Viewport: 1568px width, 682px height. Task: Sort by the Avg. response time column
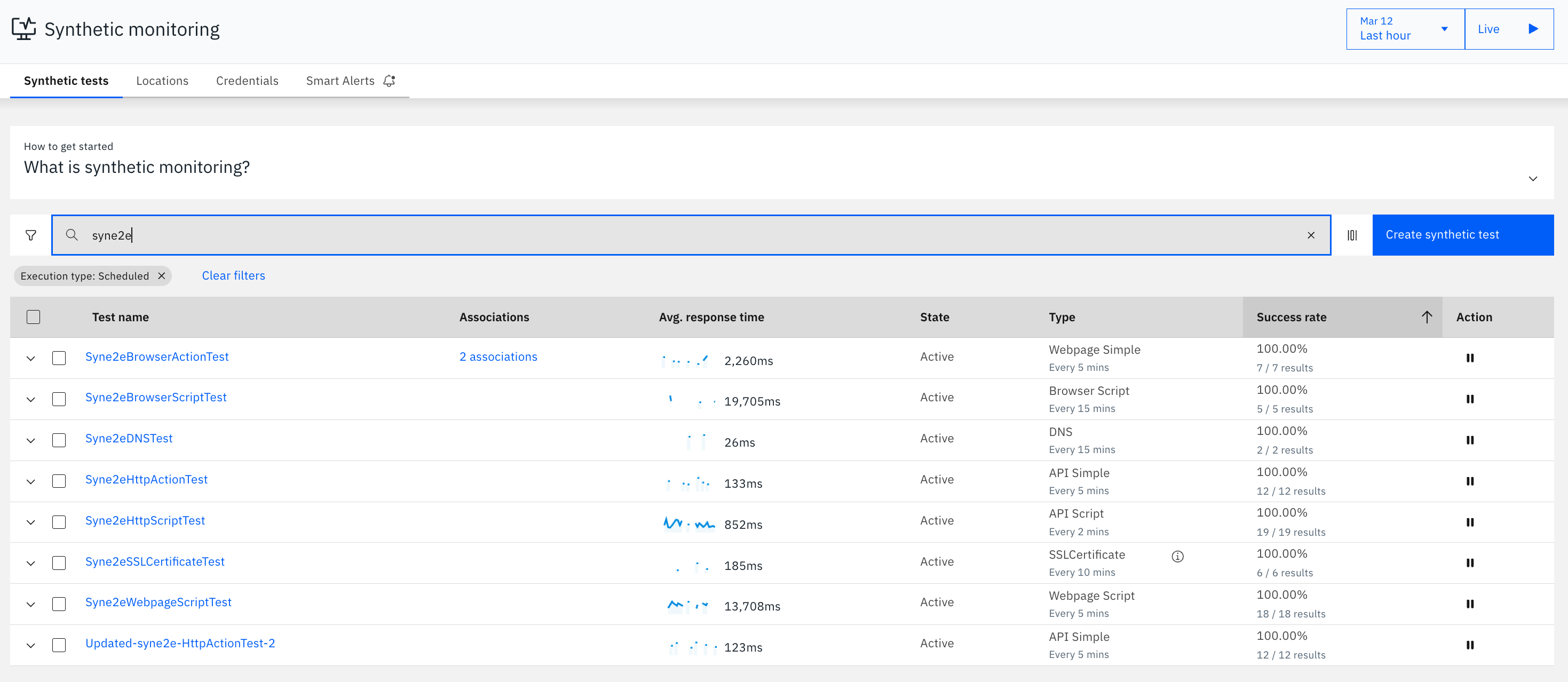(x=711, y=317)
